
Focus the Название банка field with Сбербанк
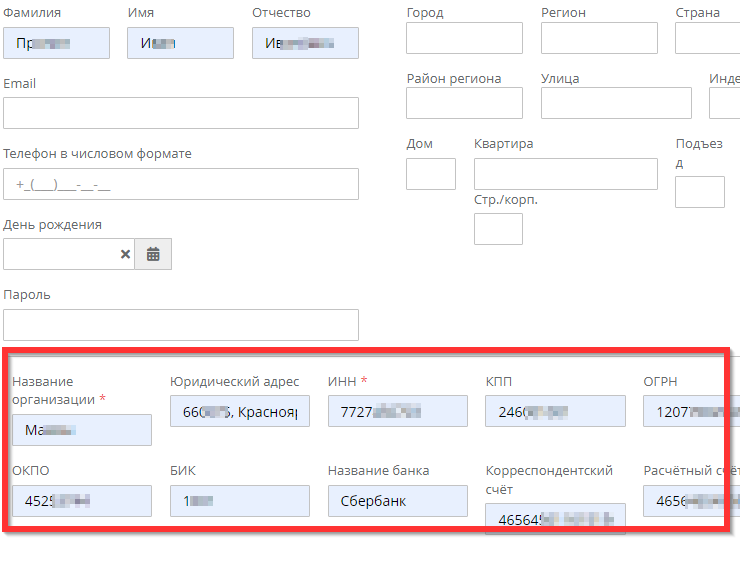click(x=397, y=501)
